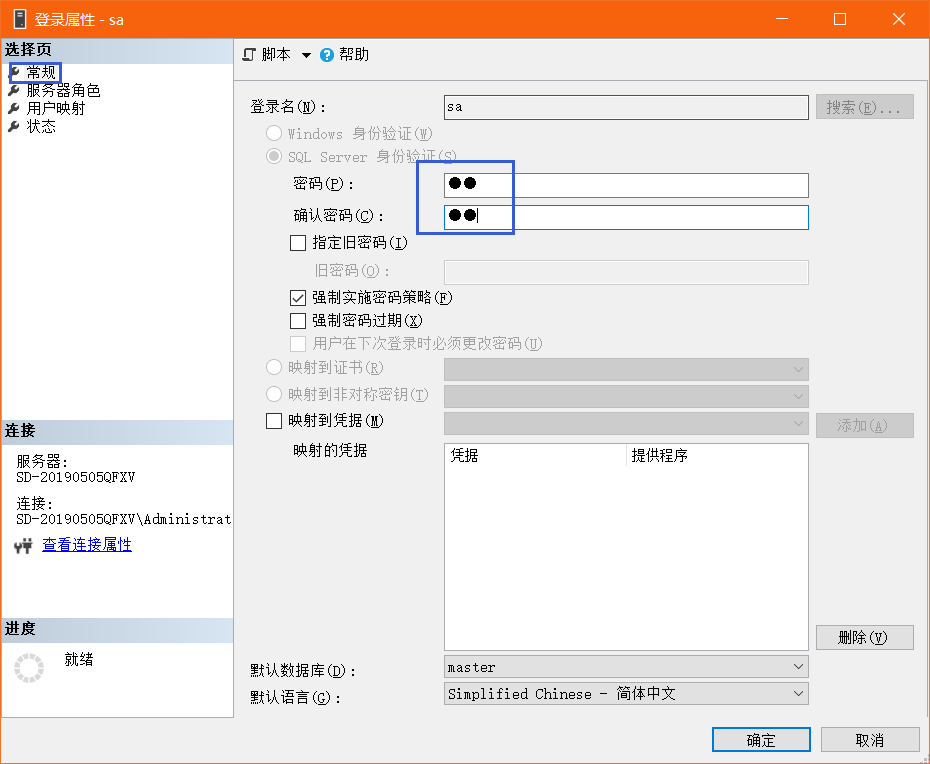930x764 pixels.
Task: Click wrench icon beside 常规
Action: (14, 73)
